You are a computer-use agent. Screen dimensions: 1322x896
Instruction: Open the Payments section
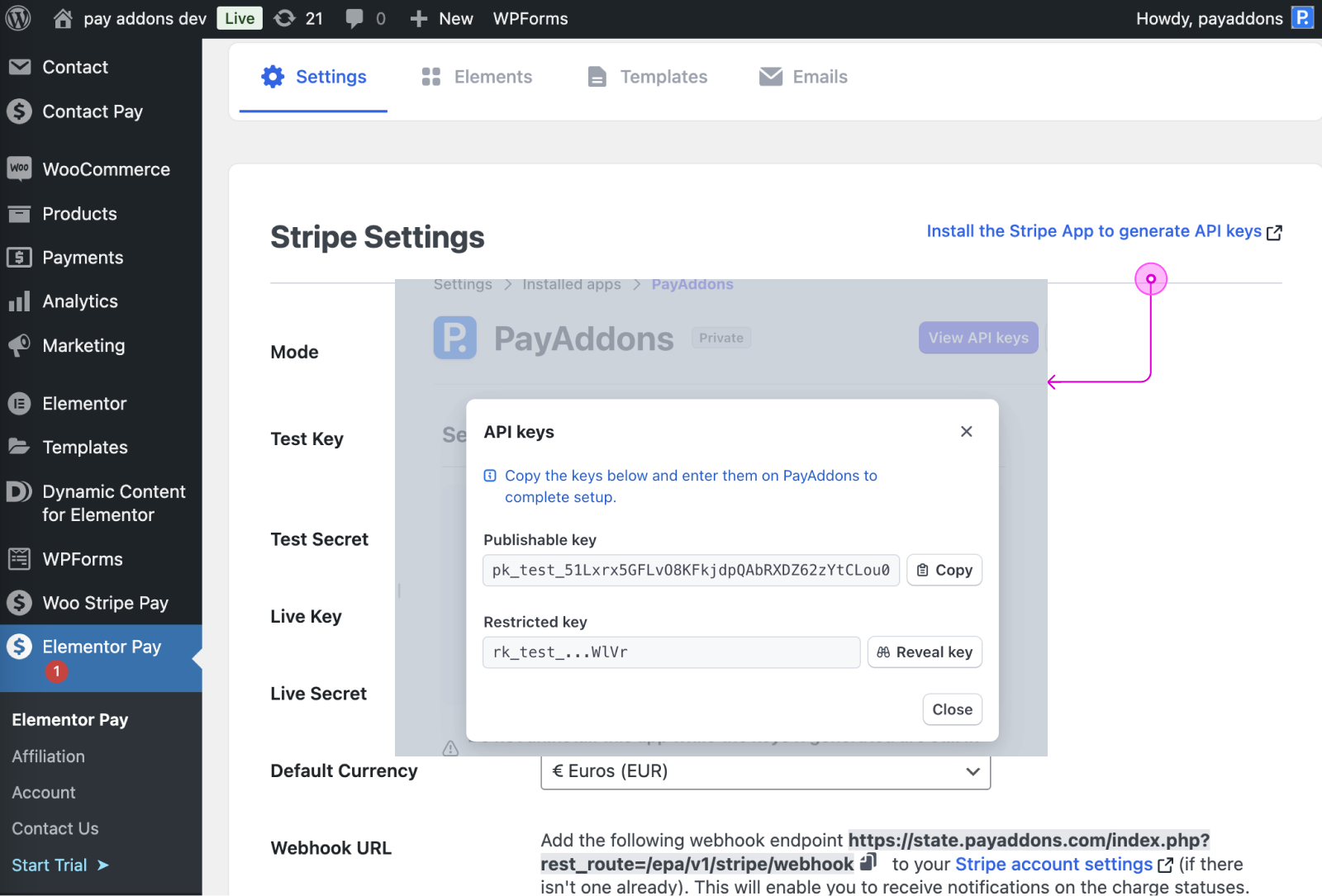coord(83,257)
